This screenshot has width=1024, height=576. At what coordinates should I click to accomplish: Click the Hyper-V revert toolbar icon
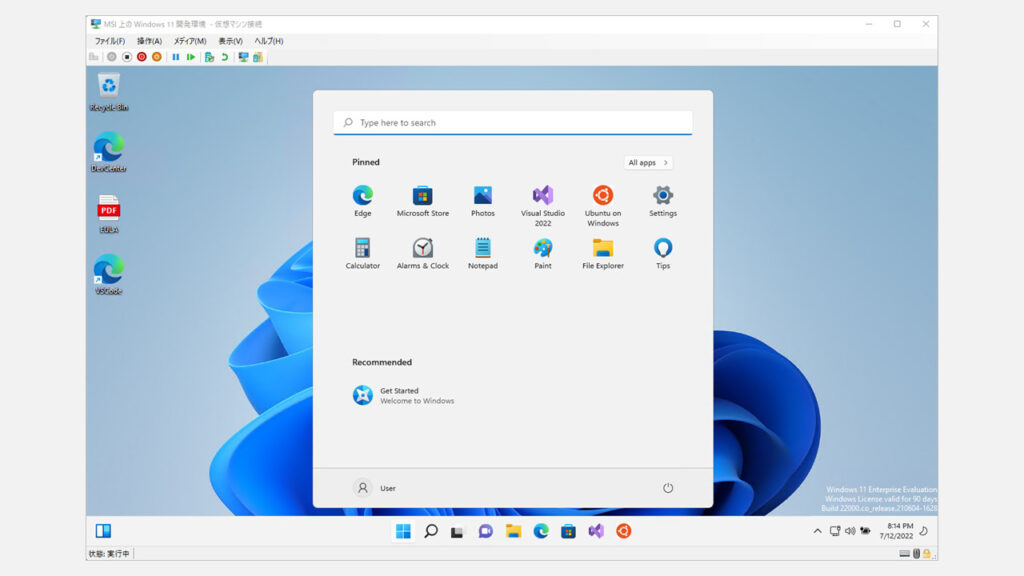[x=225, y=57]
